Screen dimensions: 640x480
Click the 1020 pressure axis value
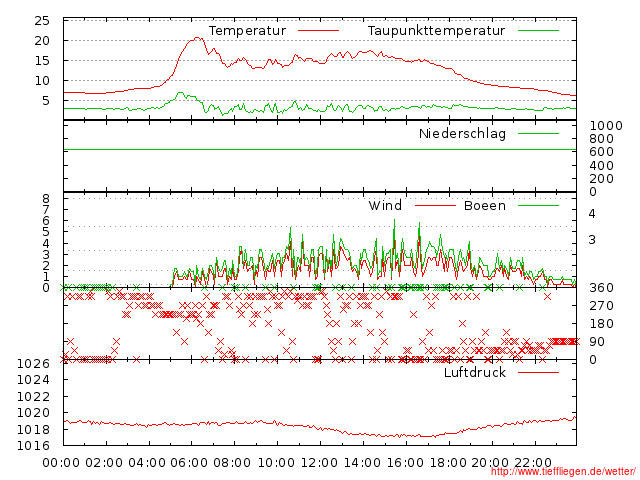(x=33, y=413)
